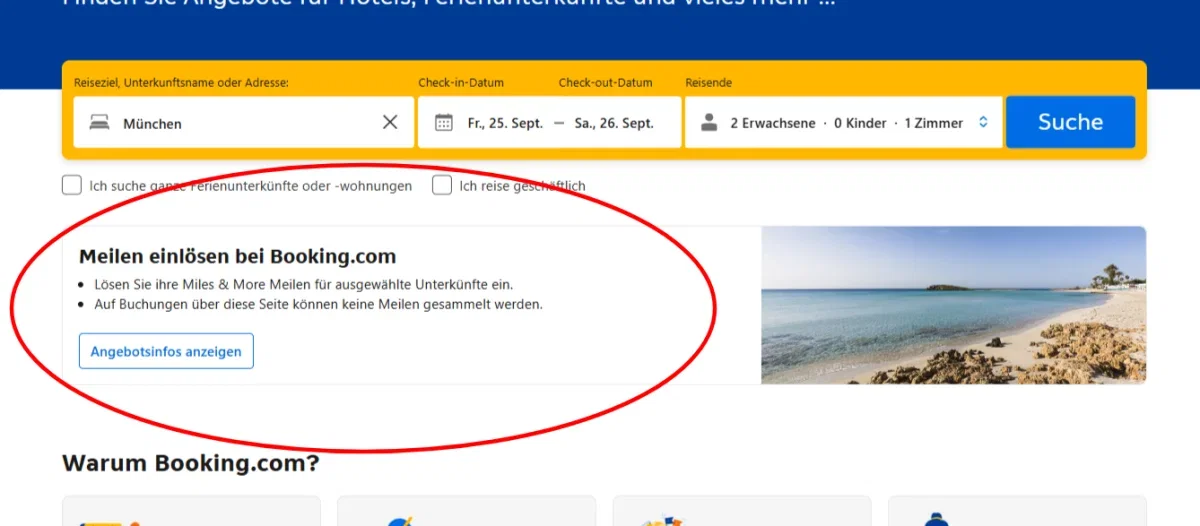1200x526 pixels.
Task: Click the München destination input field
Action: [x=244, y=122]
